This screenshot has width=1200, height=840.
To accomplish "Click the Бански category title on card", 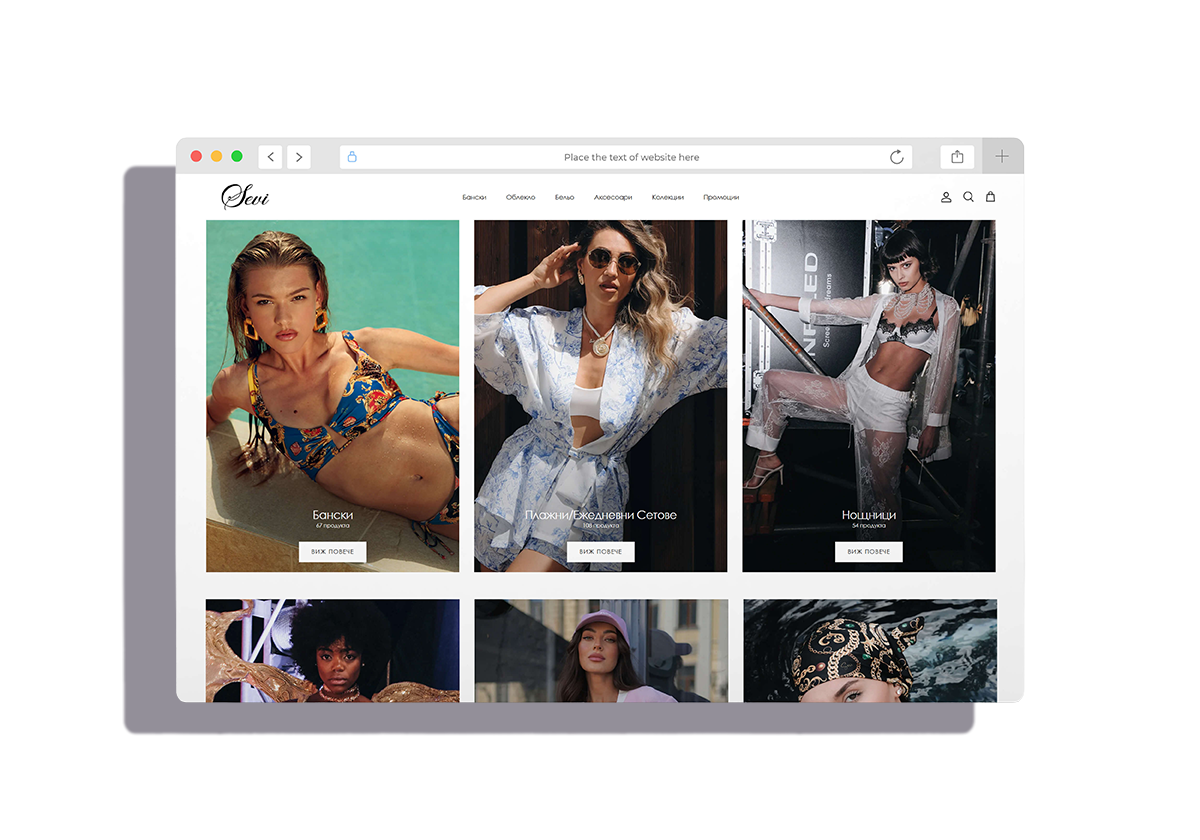I will [x=333, y=515].
